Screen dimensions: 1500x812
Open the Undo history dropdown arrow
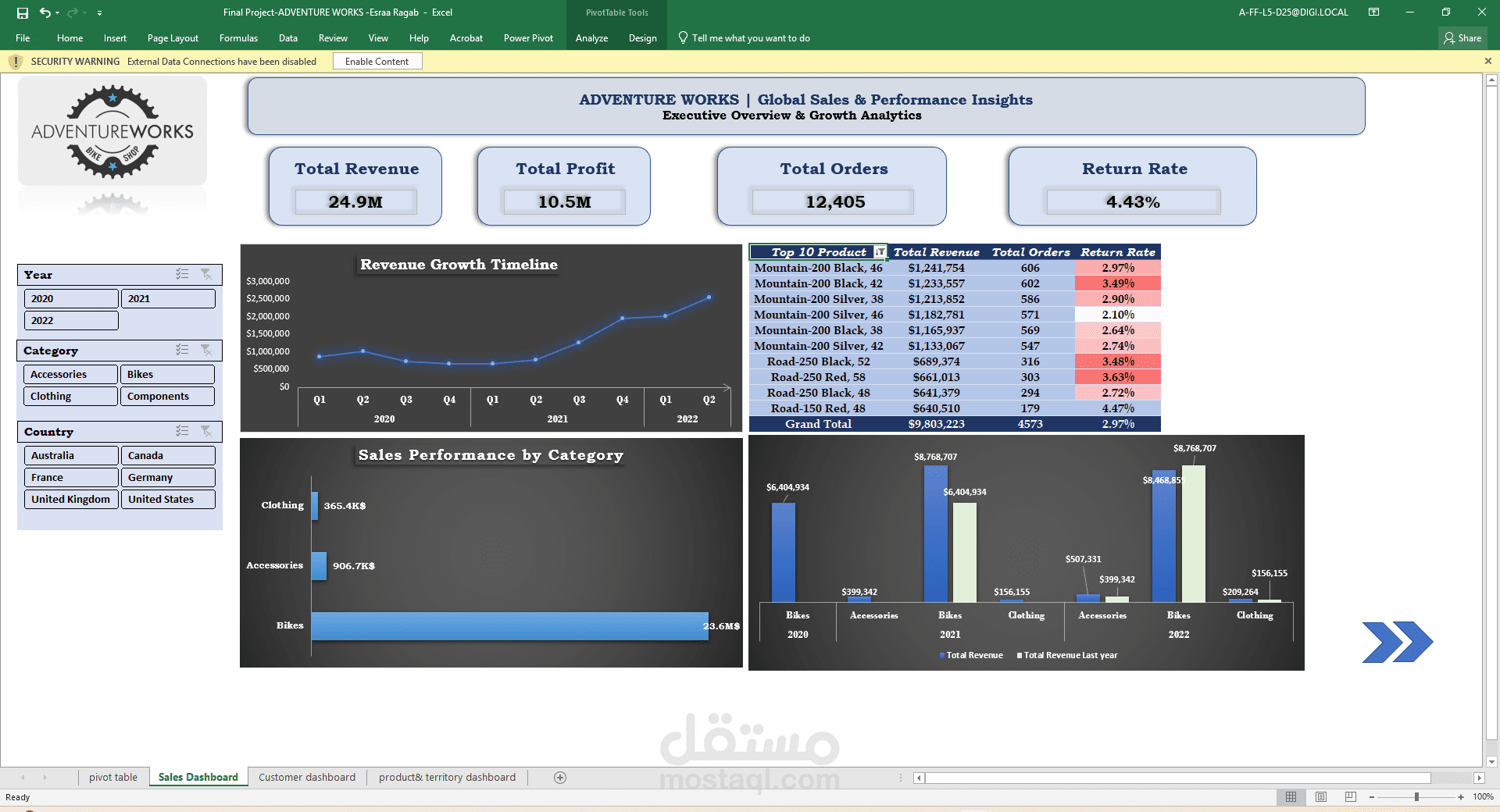point(57,13)
